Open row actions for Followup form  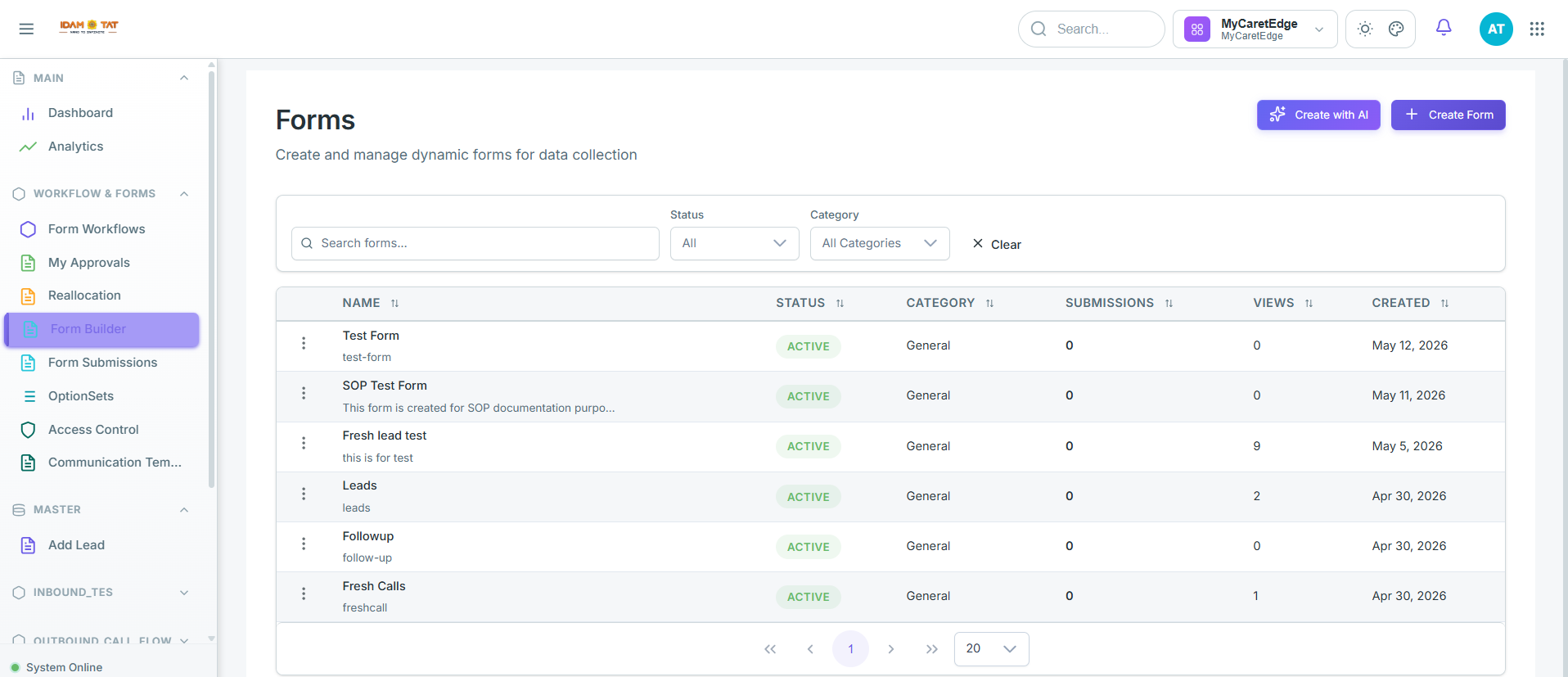tap(304, 544)
